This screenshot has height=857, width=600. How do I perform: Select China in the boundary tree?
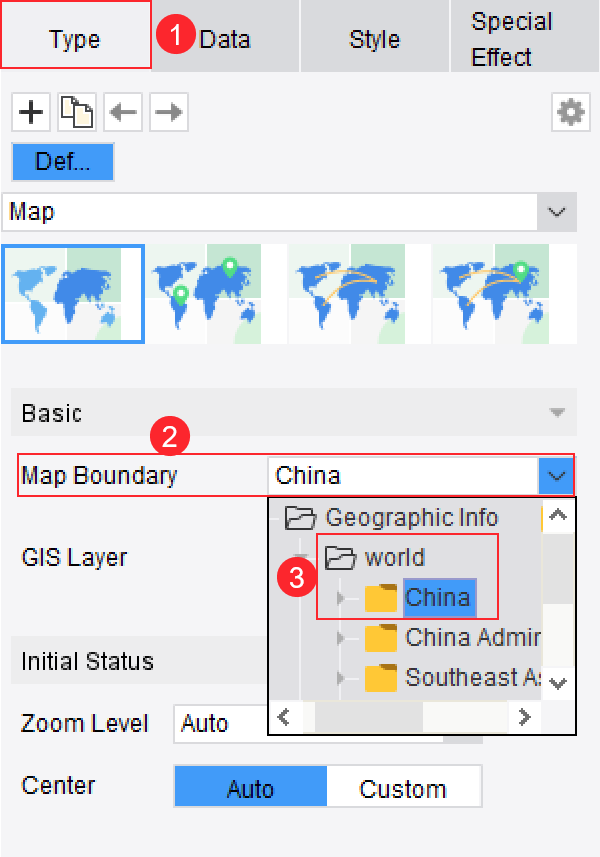pos(439,597)
